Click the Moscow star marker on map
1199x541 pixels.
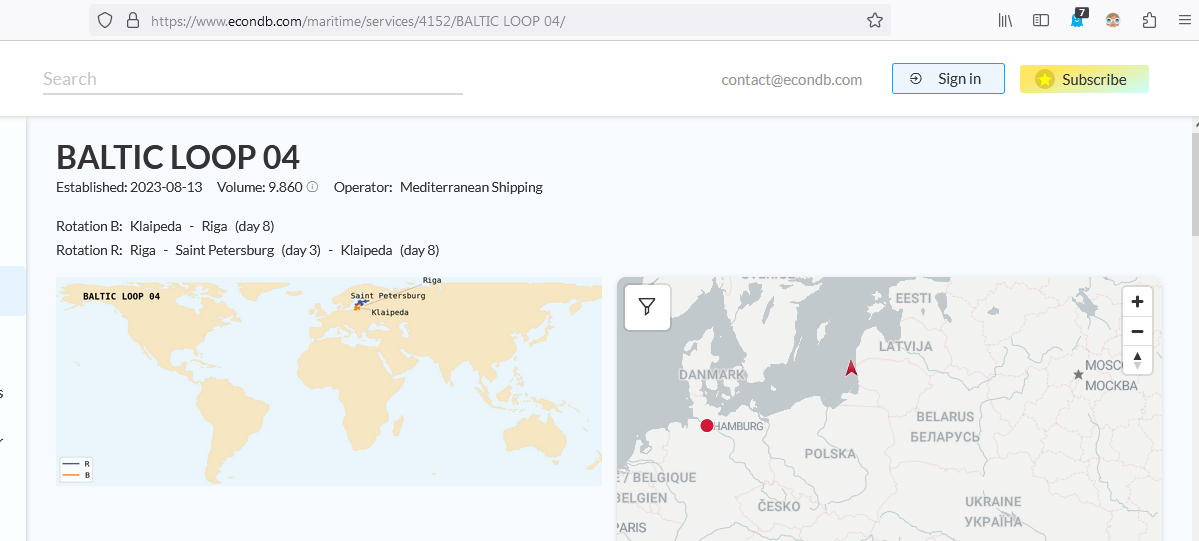(x=1078, y=374)
